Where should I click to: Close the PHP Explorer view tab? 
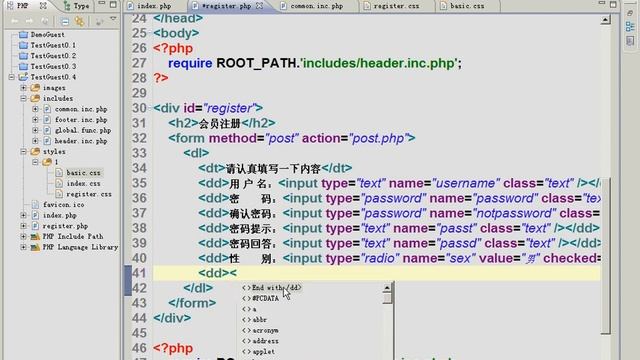[x=43, y=6]
